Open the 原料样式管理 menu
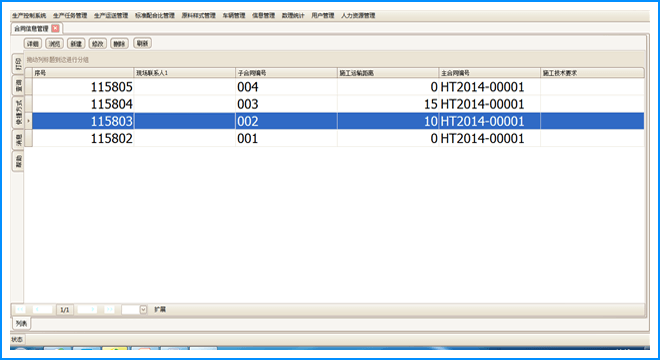The height and width of the screenshot is (360, 660). click(198, 16)
